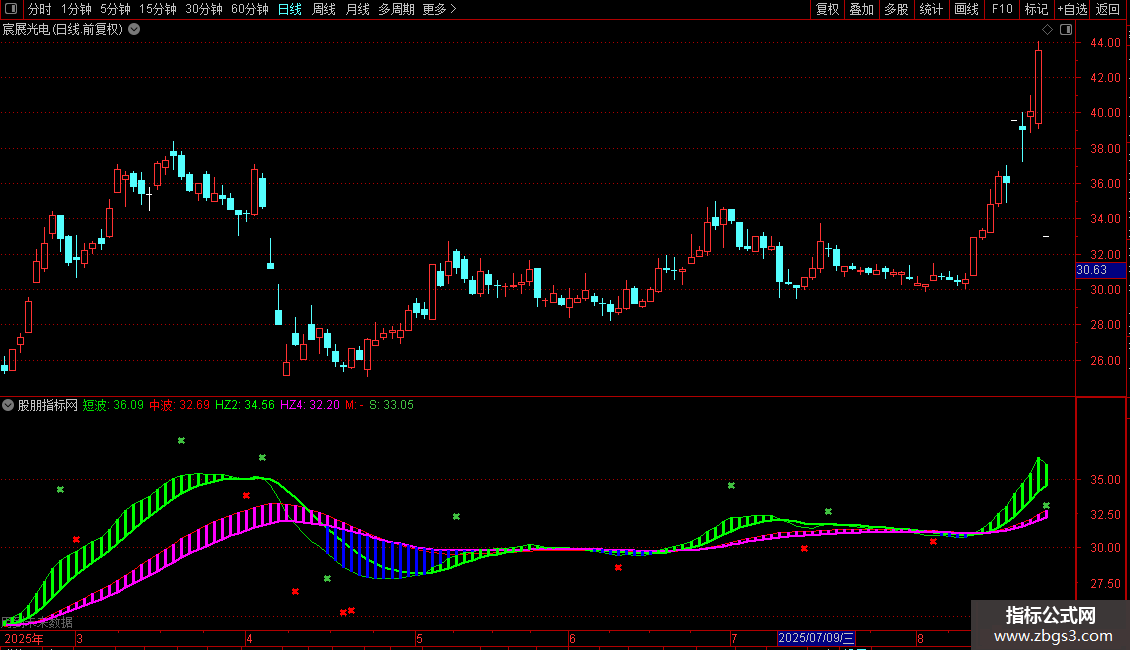Viewport: 1130px width, 650px height.
Task: Click the diamond icon above price axis
Action: 1047,30
